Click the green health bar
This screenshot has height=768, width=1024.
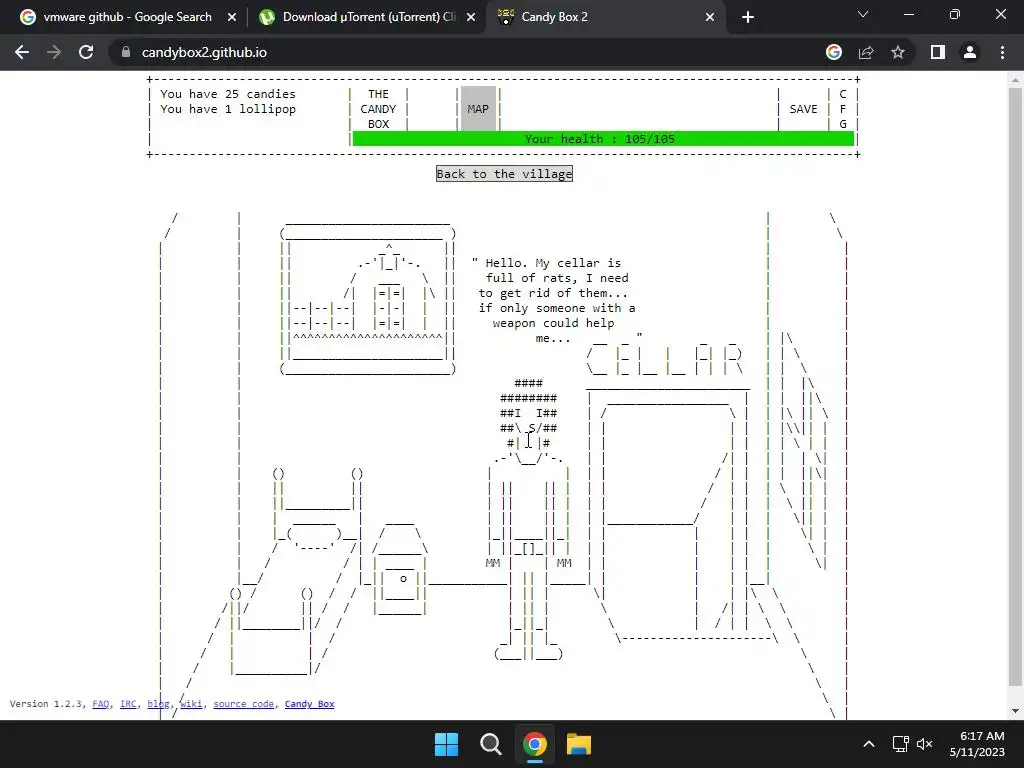tap(603, 139)
